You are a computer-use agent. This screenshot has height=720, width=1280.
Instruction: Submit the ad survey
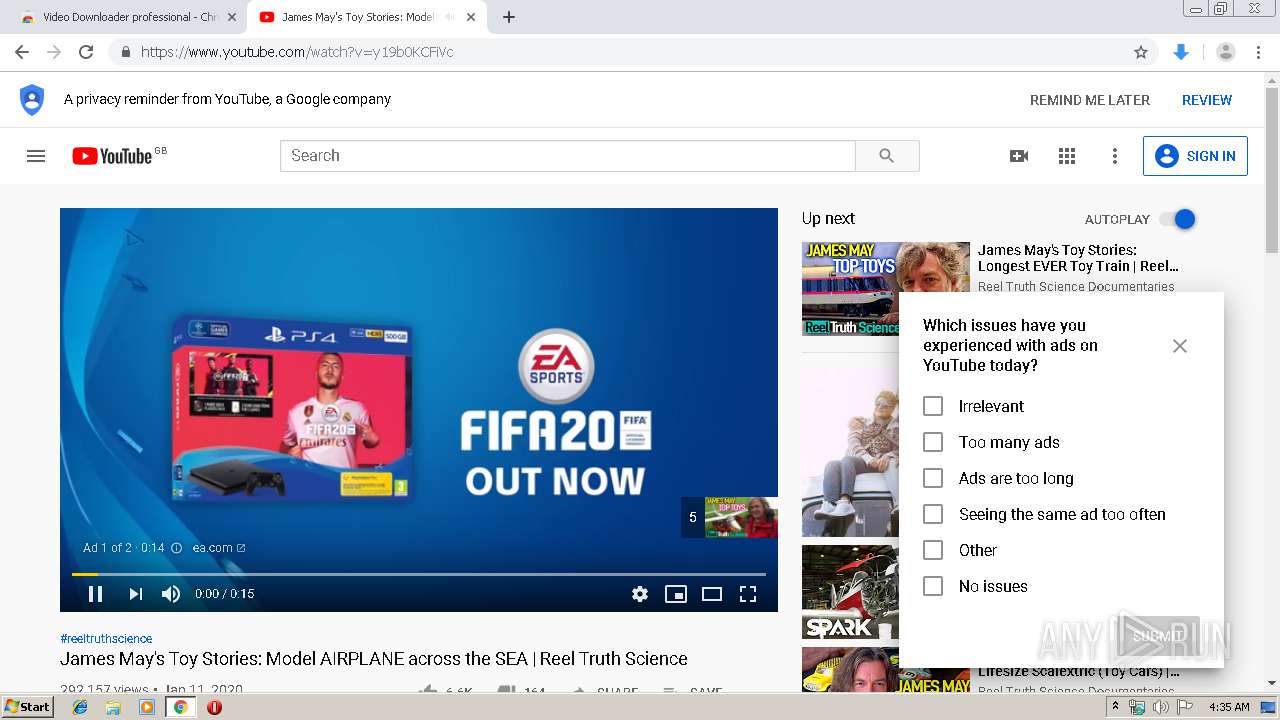(x=1158, y=636)
